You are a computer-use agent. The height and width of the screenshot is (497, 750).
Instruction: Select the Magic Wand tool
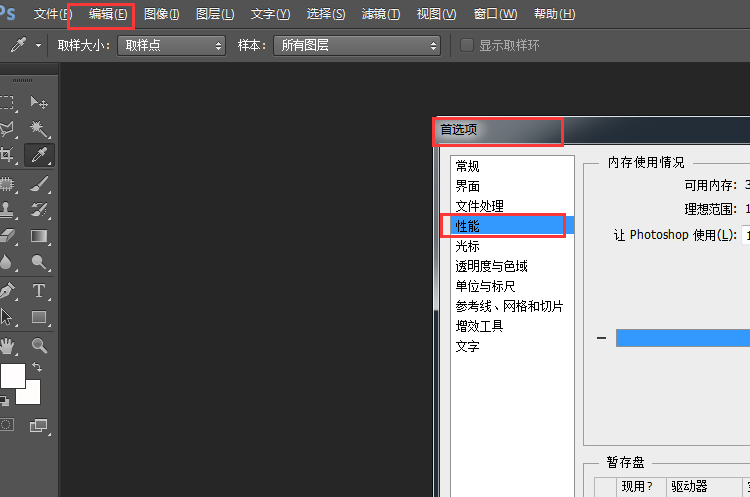tap(39, 128)
